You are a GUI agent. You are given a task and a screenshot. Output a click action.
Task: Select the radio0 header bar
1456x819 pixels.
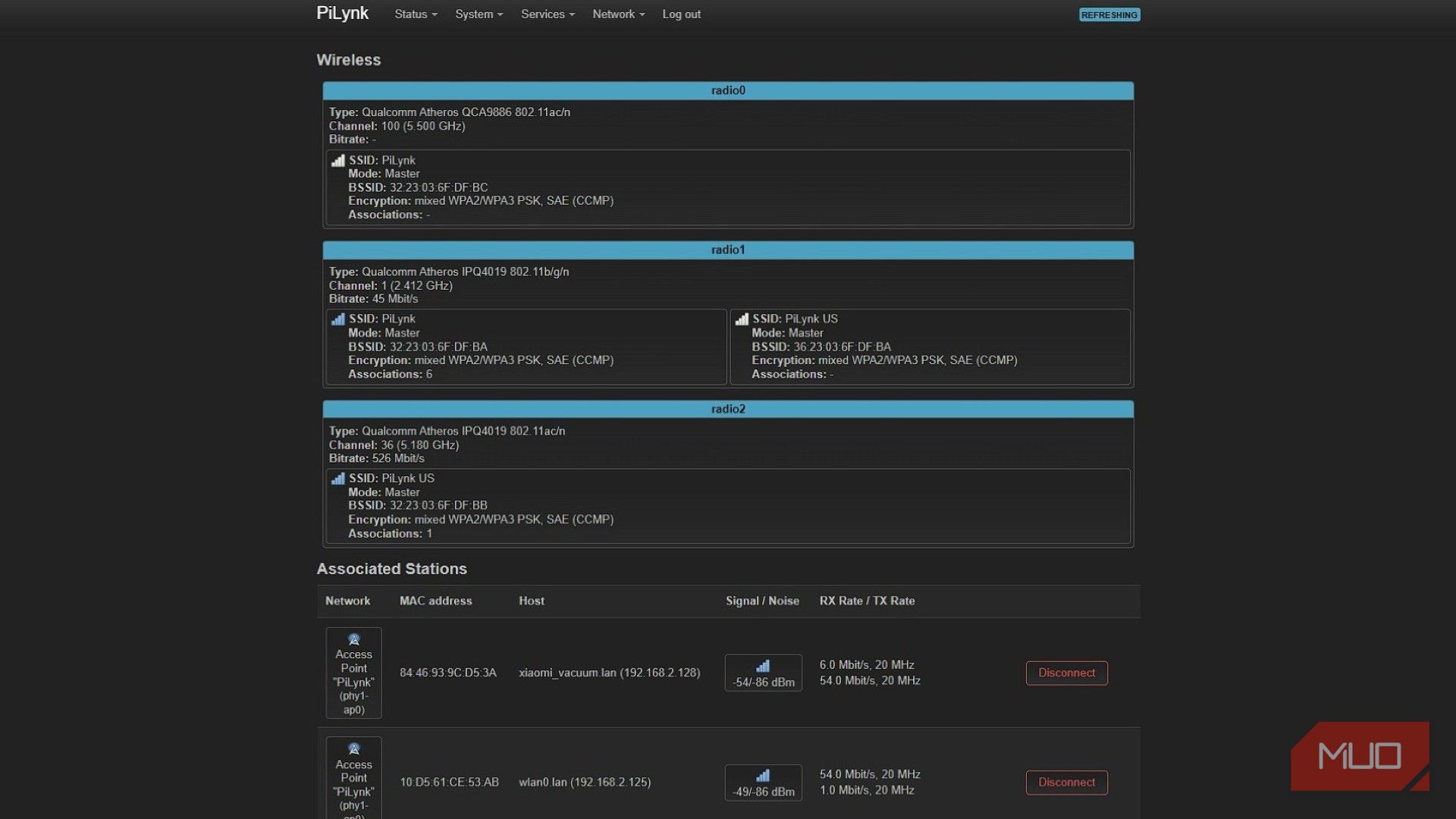coord(728,90)
